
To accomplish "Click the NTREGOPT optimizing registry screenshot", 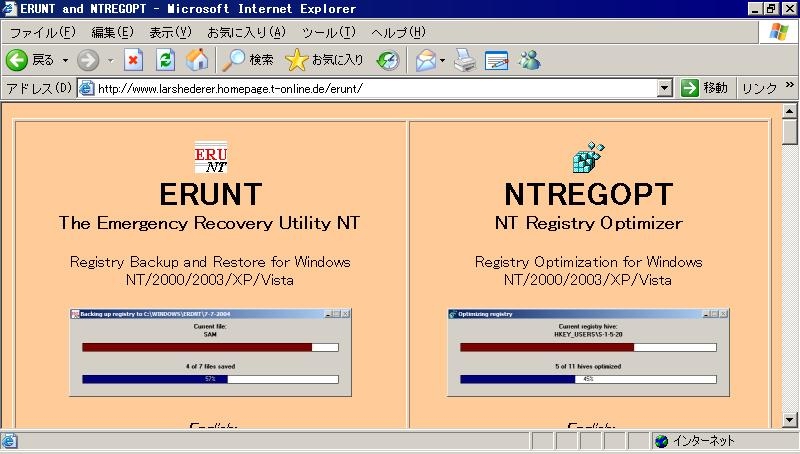I will tap(588, 352).
